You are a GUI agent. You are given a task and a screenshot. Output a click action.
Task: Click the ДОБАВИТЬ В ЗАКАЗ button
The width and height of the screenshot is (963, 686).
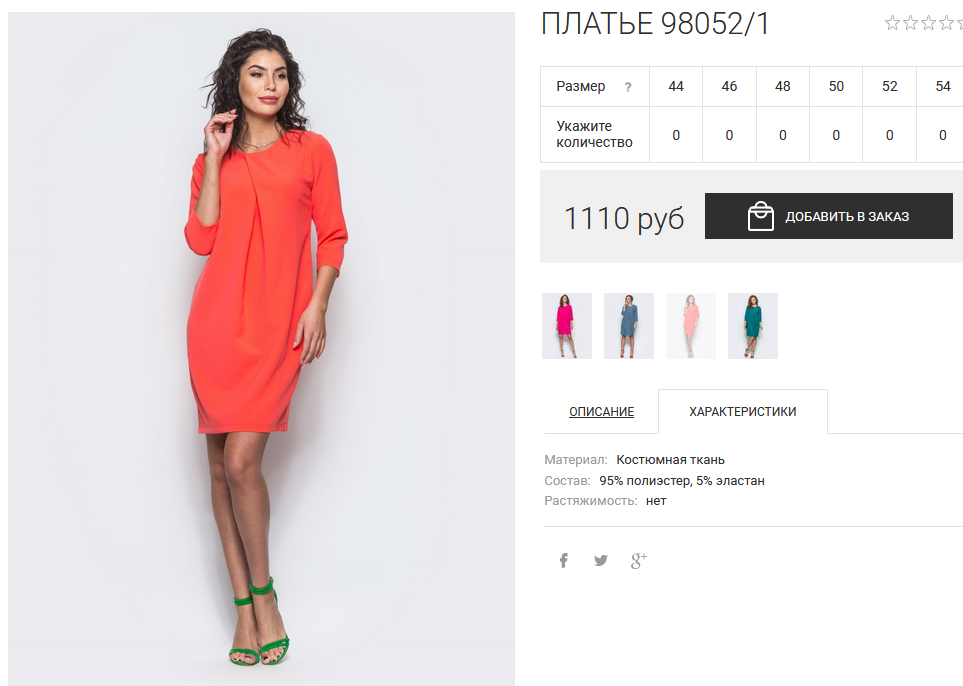pyautogui.click(x=828, y=216)
